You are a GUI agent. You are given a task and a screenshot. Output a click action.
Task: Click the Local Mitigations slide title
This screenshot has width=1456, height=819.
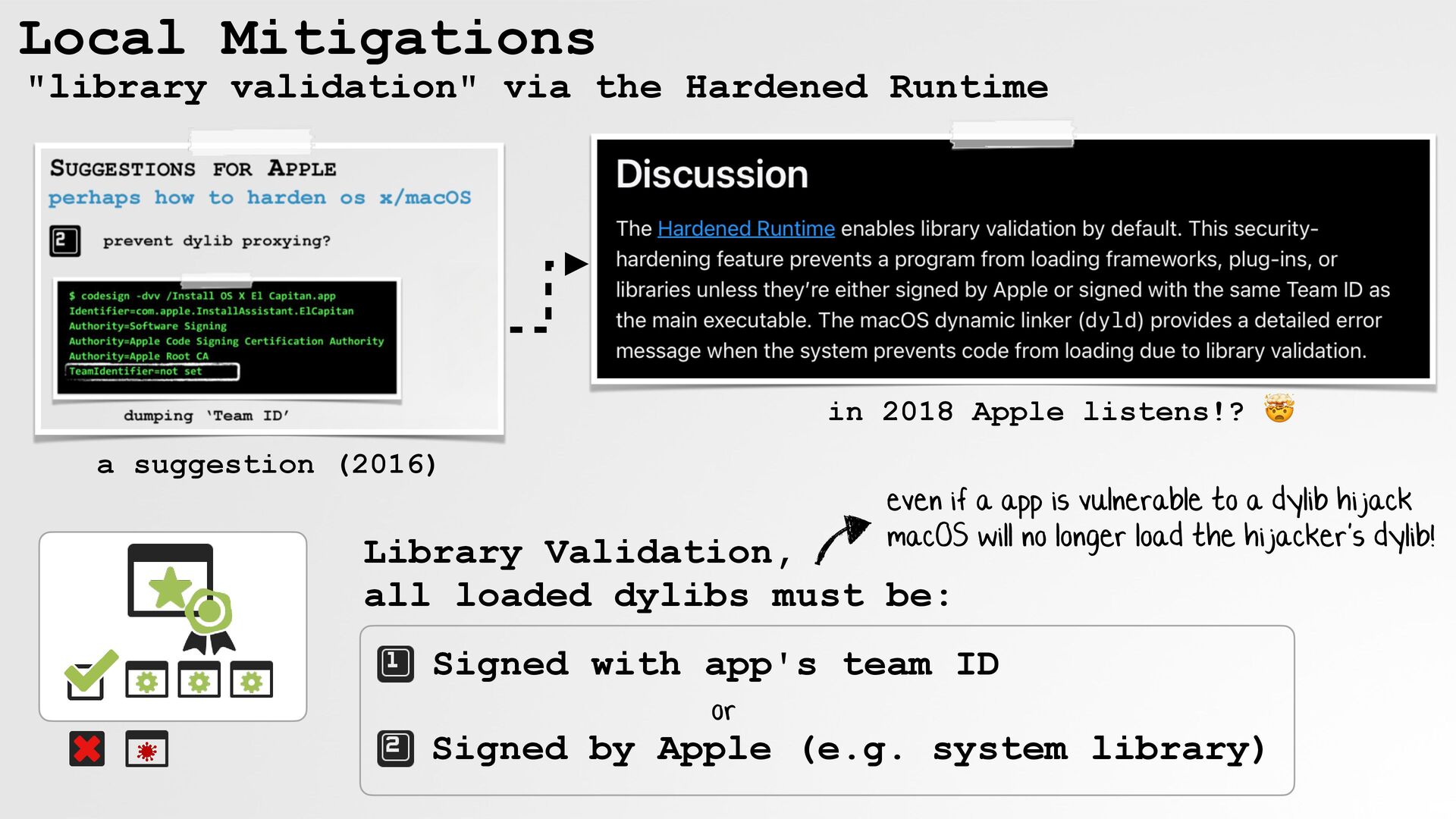pos(306,38)
